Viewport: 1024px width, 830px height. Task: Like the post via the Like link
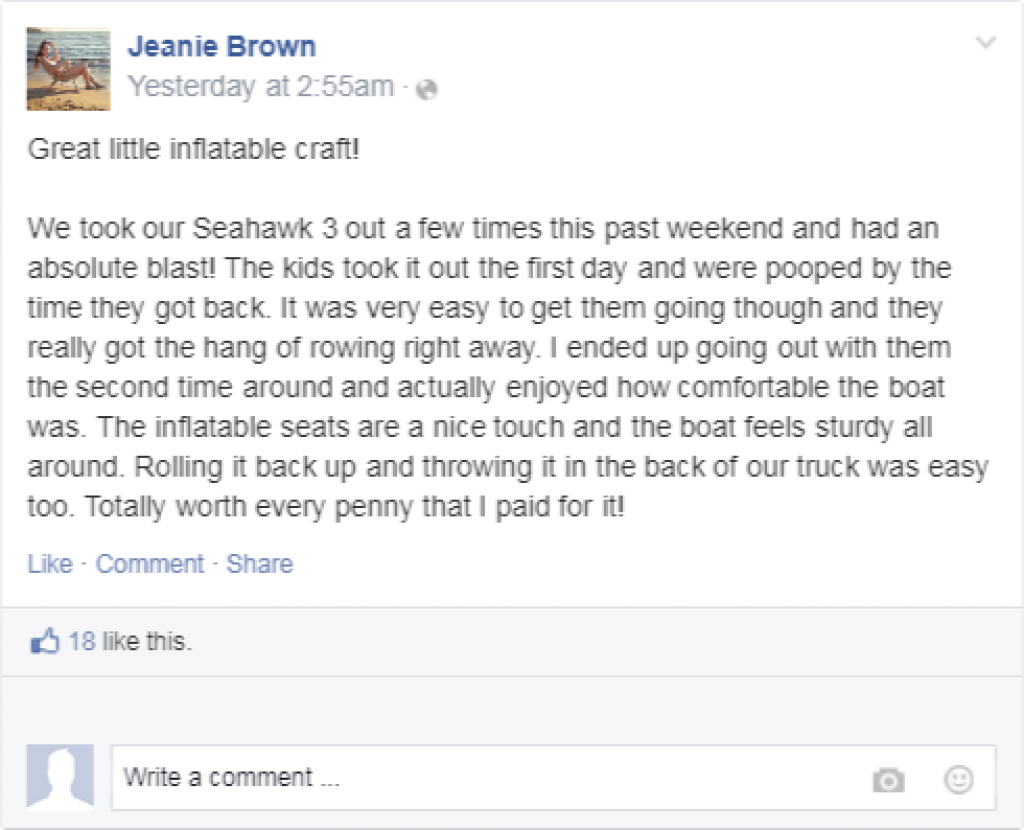point(50,564)
